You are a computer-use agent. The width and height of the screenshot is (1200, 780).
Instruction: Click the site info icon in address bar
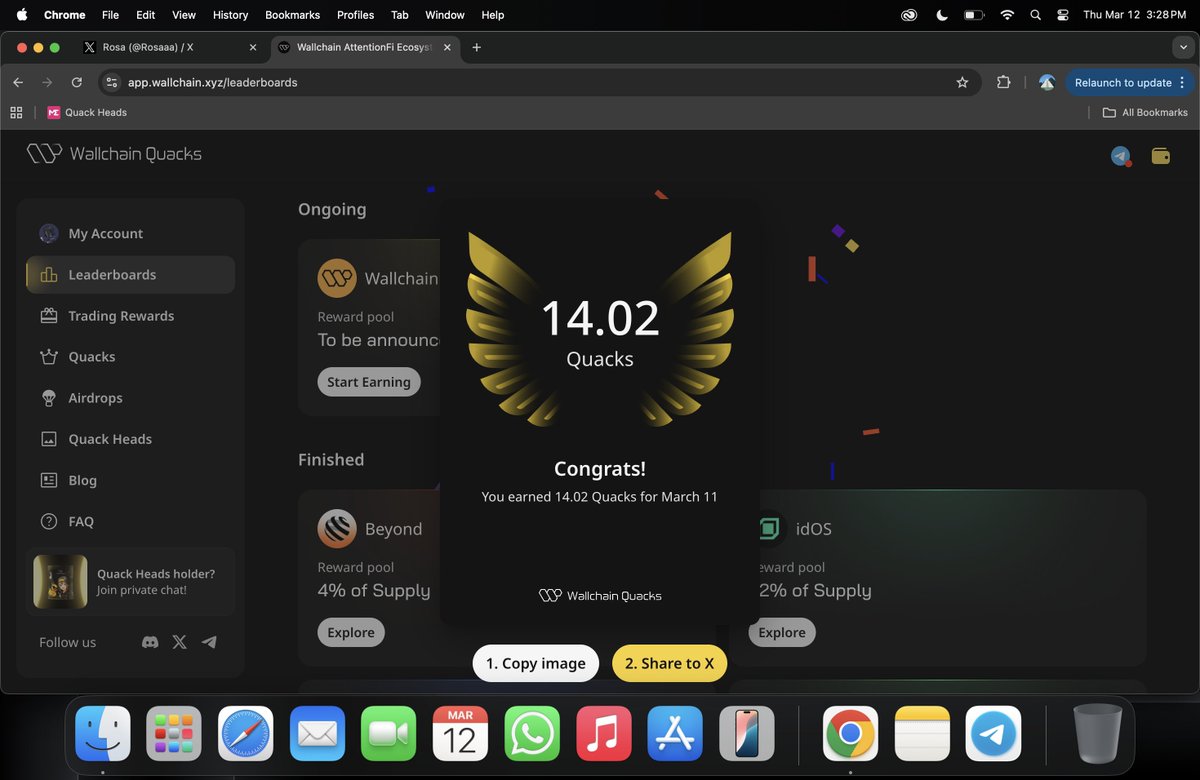tap(111, 82)
